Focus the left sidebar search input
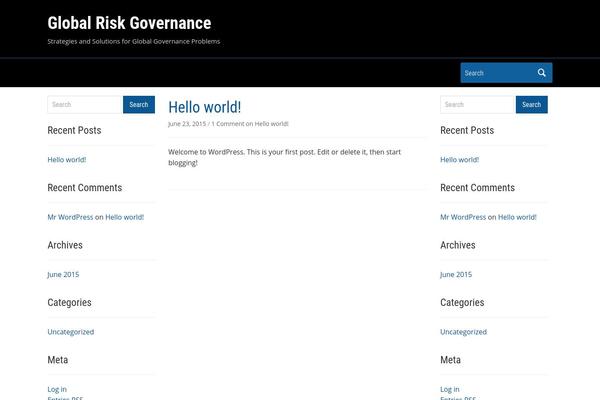This screenshot has height=400, width=600. pyautogui.click(x=85, y=104)
